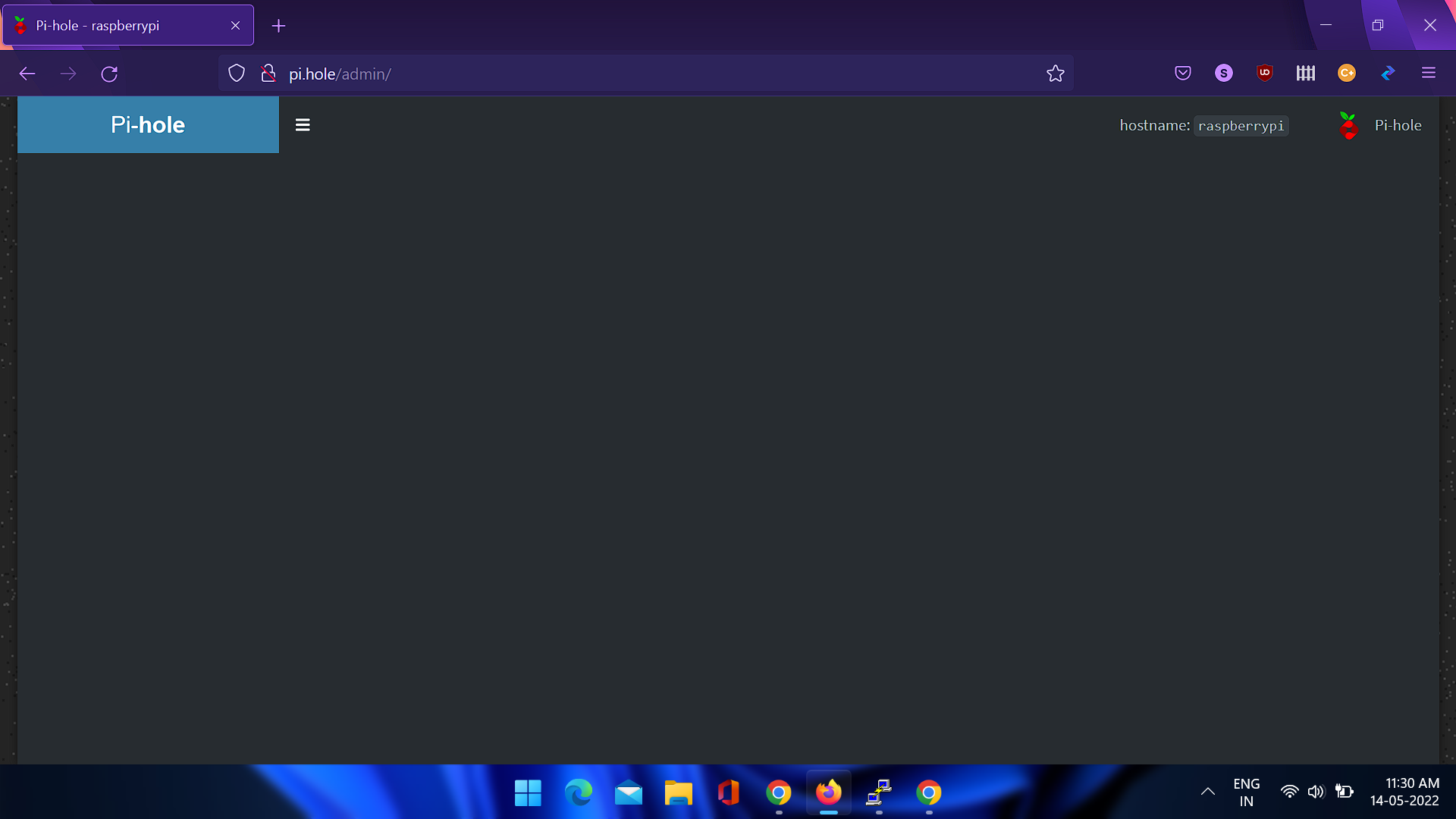Launch Microsoft Edge from taskbar
The width and height of the screenshot is (1456, 819).
pos(578,793)
